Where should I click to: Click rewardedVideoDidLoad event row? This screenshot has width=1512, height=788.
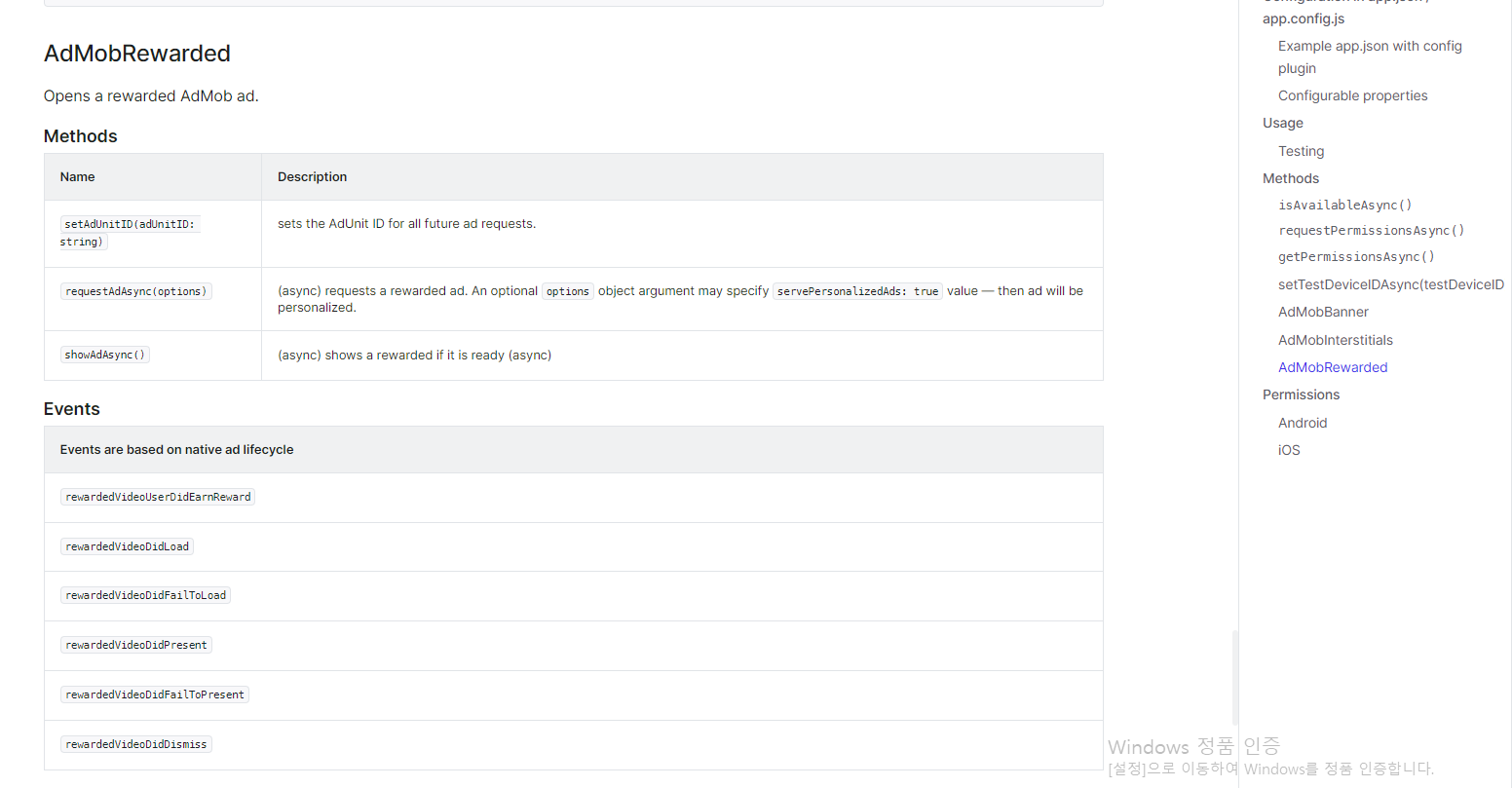tap(574, 547)
